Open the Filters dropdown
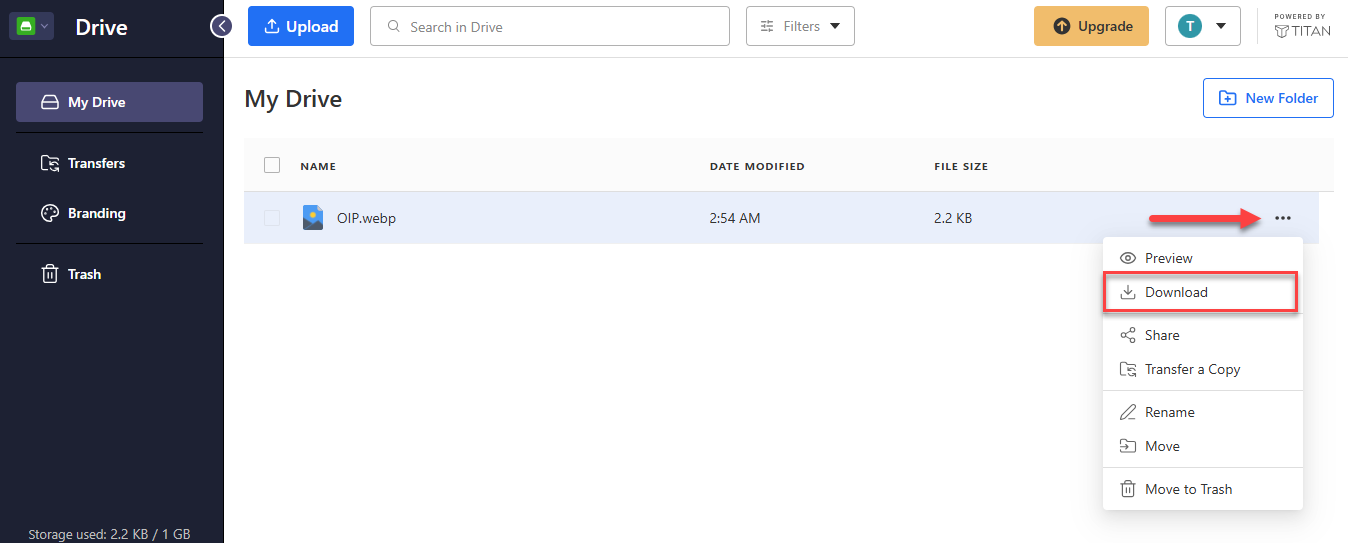The width and height of the screenshot is (1348, 543). point(800,26)
